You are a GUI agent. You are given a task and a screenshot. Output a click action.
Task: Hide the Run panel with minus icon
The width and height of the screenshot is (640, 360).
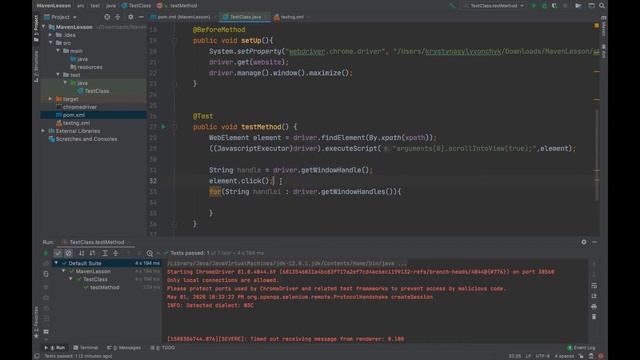(594, 242)
